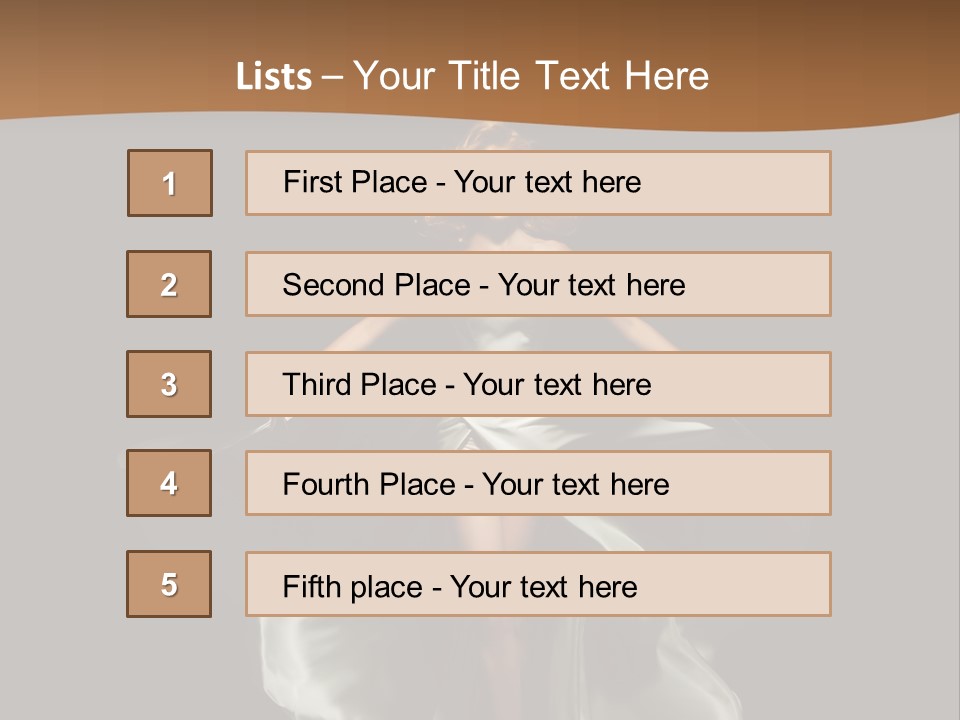Click the grey background right of Third Place bar
The width and height of the screenshot is (960, 720).
[x=895, y=384]
